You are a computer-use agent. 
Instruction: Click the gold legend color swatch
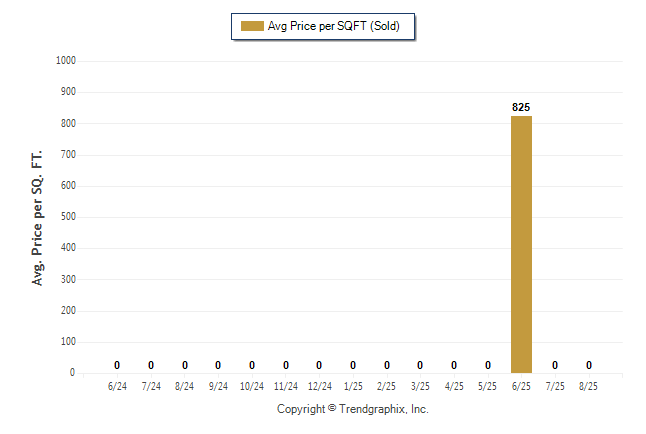click(252, 26)
